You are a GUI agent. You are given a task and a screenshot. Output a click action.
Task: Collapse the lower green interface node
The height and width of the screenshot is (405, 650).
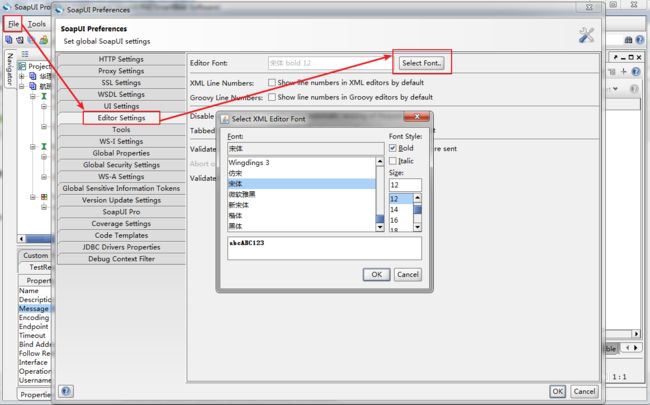[33, 147]
